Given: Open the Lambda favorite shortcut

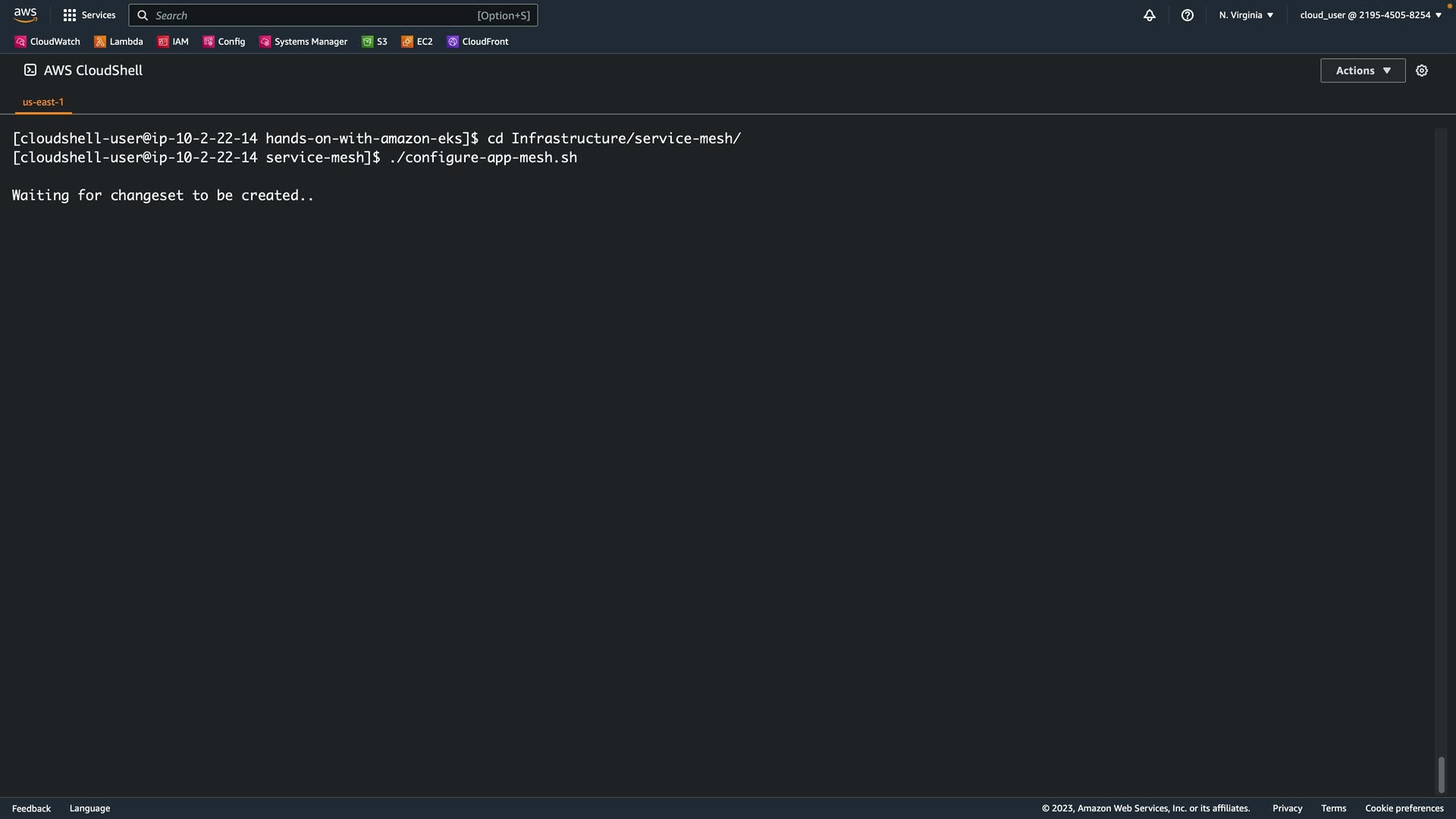Looking at the screenshot, I should (x=118, y=42).
